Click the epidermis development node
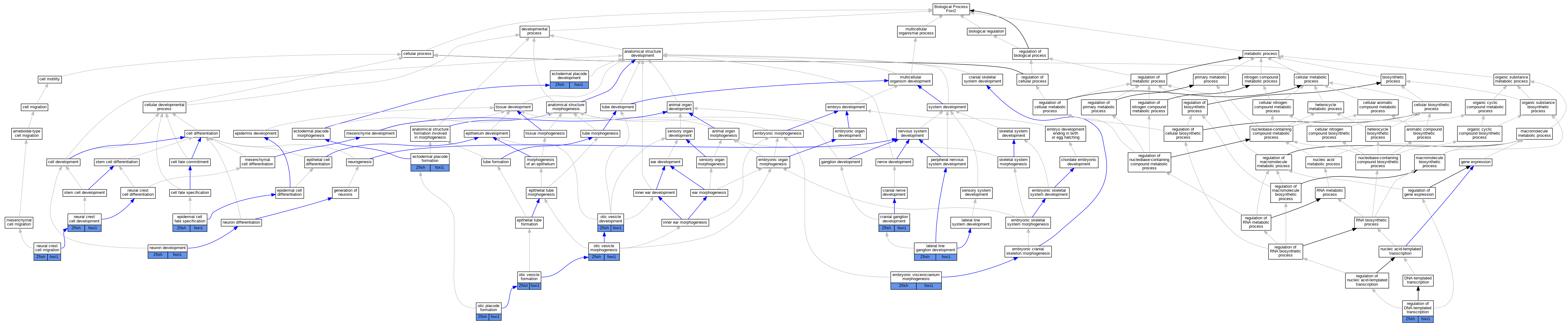1568x326 pixels. click(256, 133)
